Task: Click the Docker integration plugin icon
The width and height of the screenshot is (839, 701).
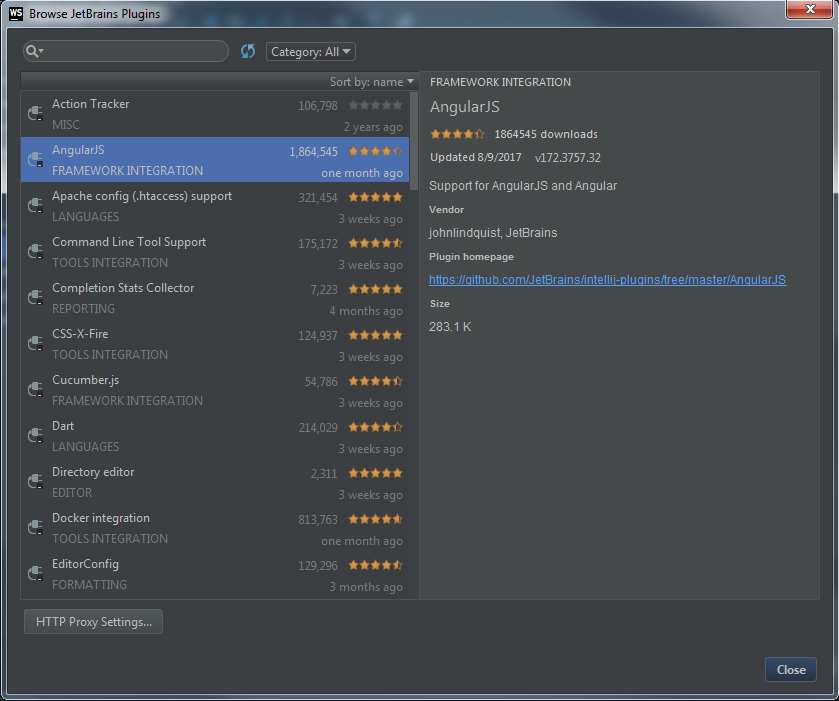Action: coord(35,528)
